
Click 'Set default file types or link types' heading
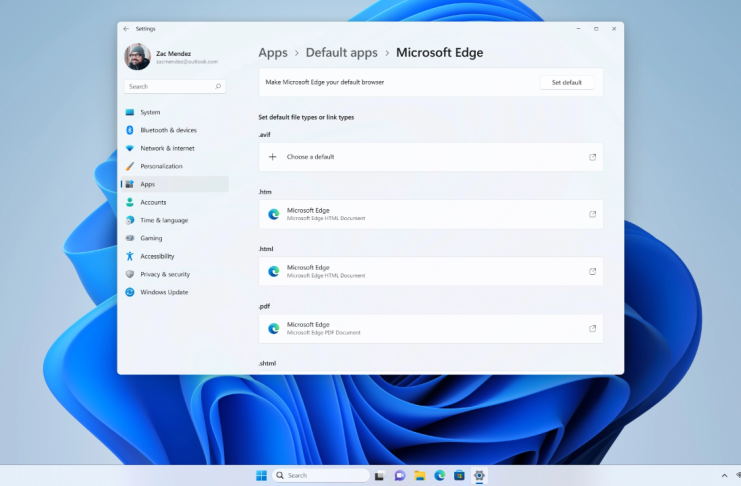click(306, 117)
